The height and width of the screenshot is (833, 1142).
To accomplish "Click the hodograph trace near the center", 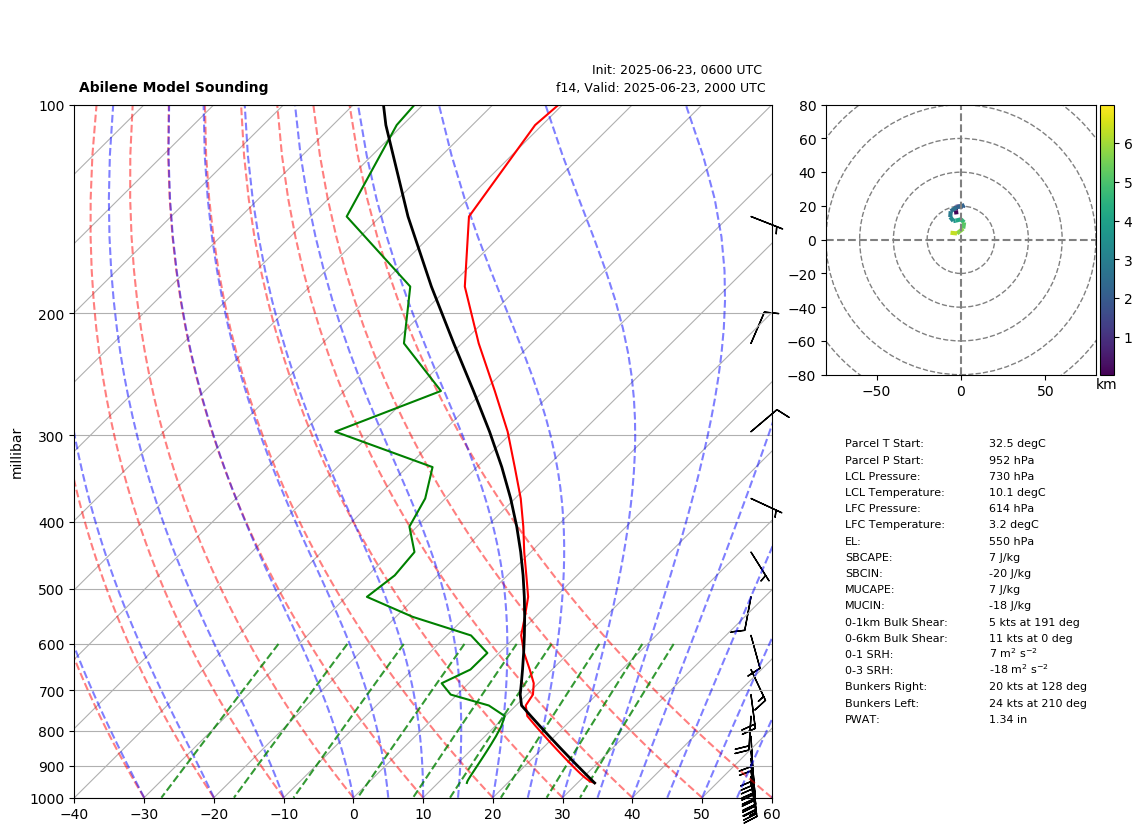I will [958, 219].
